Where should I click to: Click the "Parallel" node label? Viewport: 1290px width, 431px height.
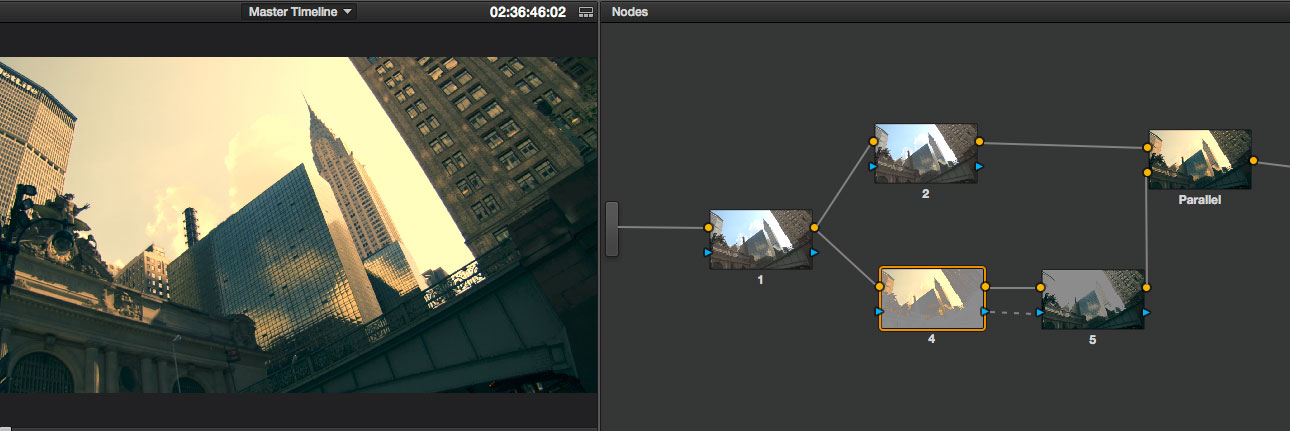1200,200
